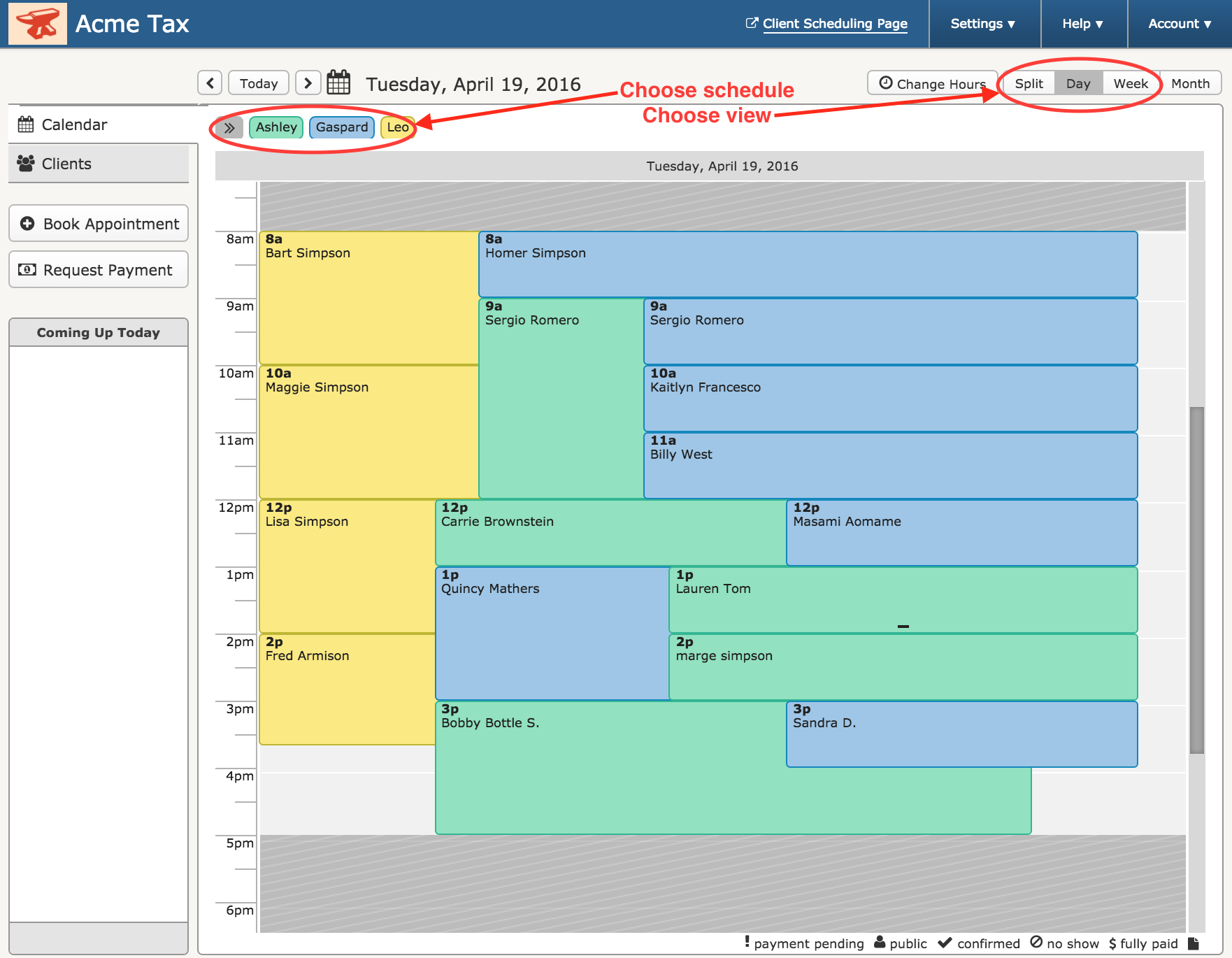Click the Tuesday, April 19, 2016 toolbar date
Image resolution: width=1232 pixels, height=958 pixels.
tap(473, 84)
